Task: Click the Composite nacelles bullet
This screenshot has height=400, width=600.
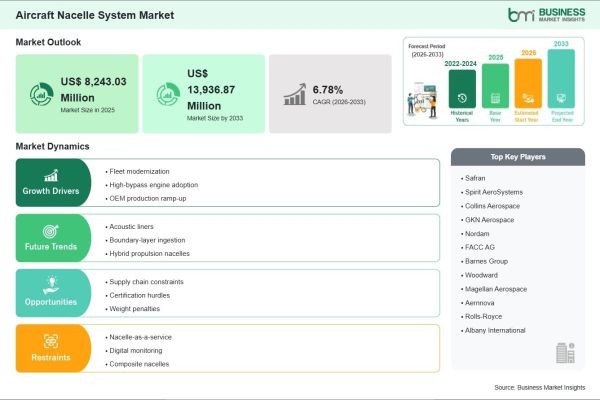Action: click(x=137, y=364)
